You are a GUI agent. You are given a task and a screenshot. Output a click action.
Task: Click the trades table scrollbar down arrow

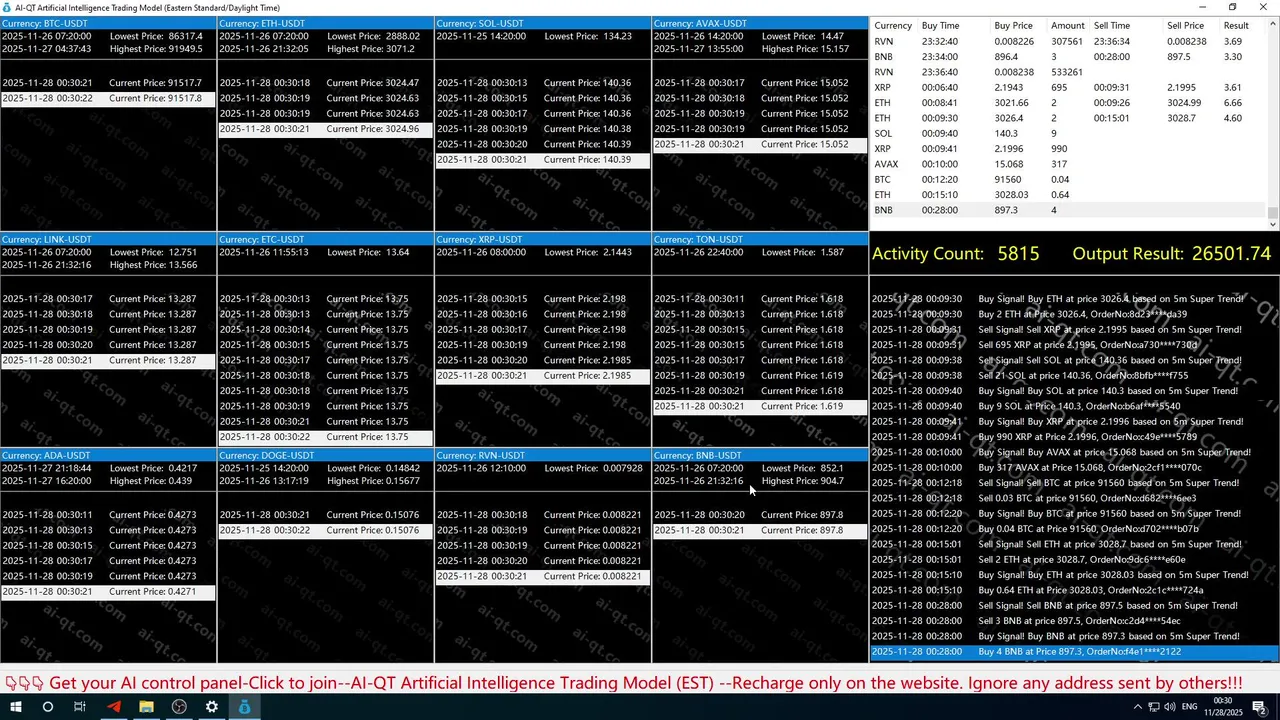1273,226
